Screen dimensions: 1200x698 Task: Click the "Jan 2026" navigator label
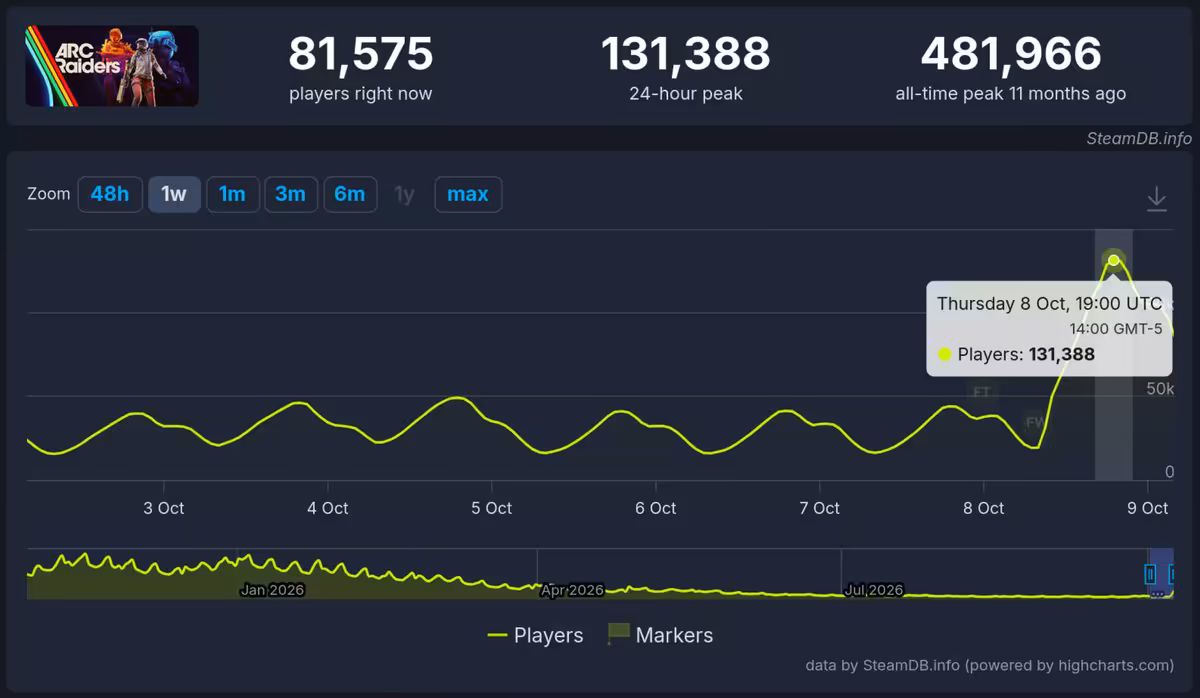click(x=272, y=590)
